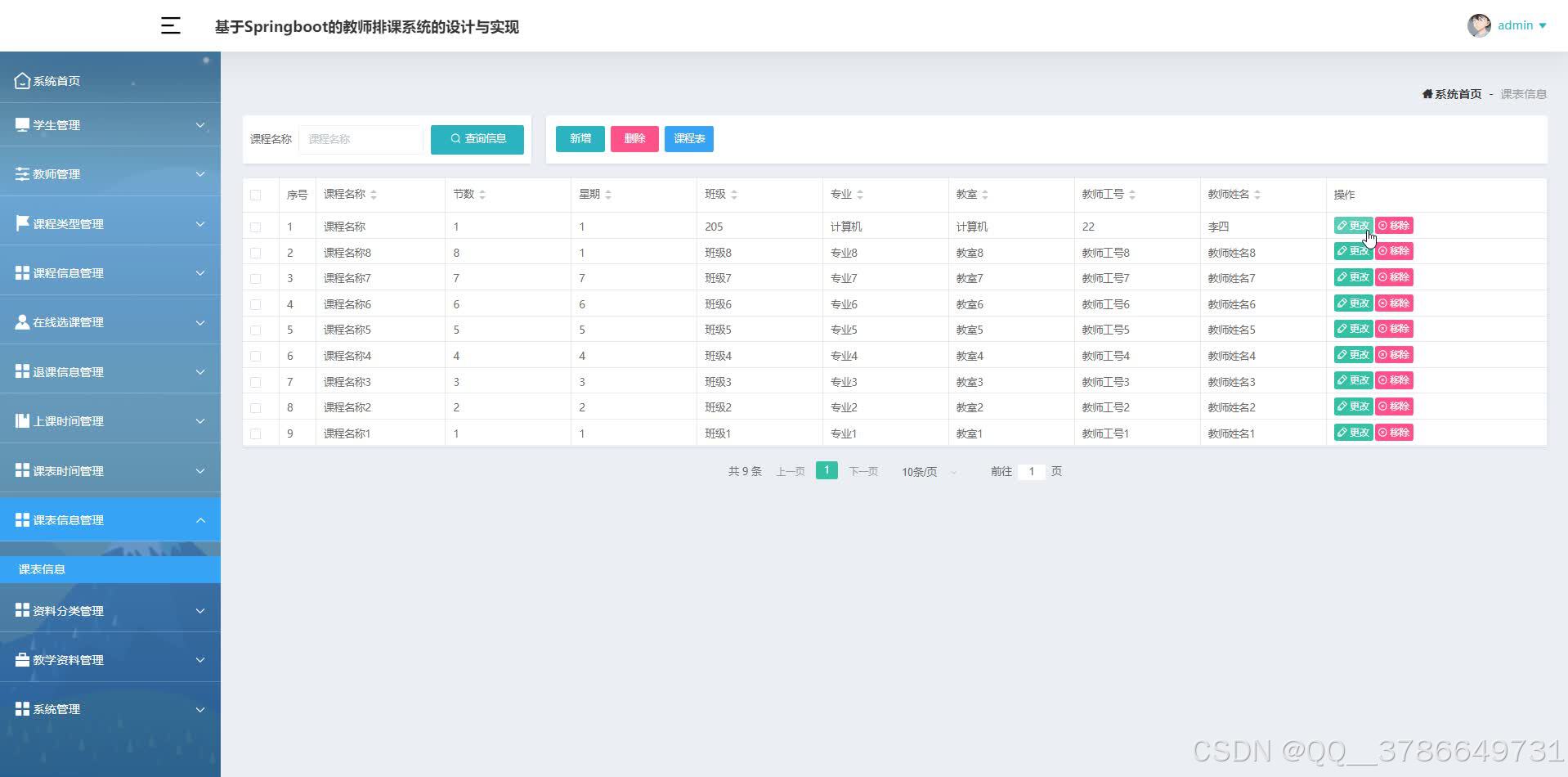Click the search magnifier icon on 查询信息
This screenshot has height=777, width=1568.
coord(455,138)
